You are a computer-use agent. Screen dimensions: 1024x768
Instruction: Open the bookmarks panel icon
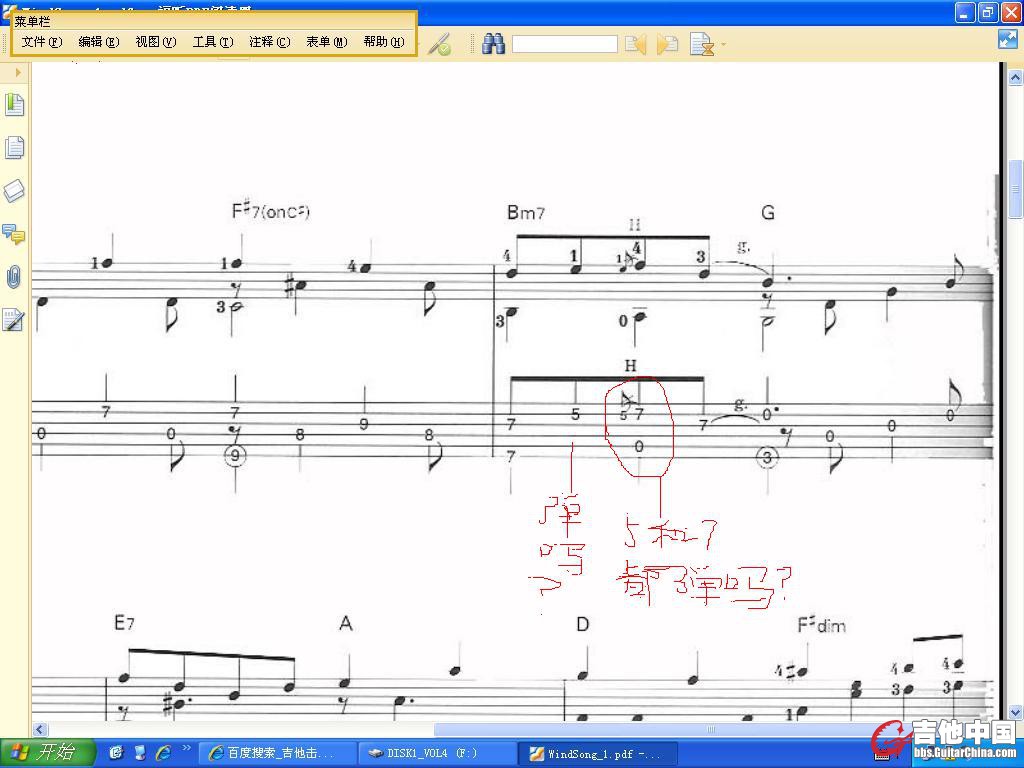pos(14,104)
